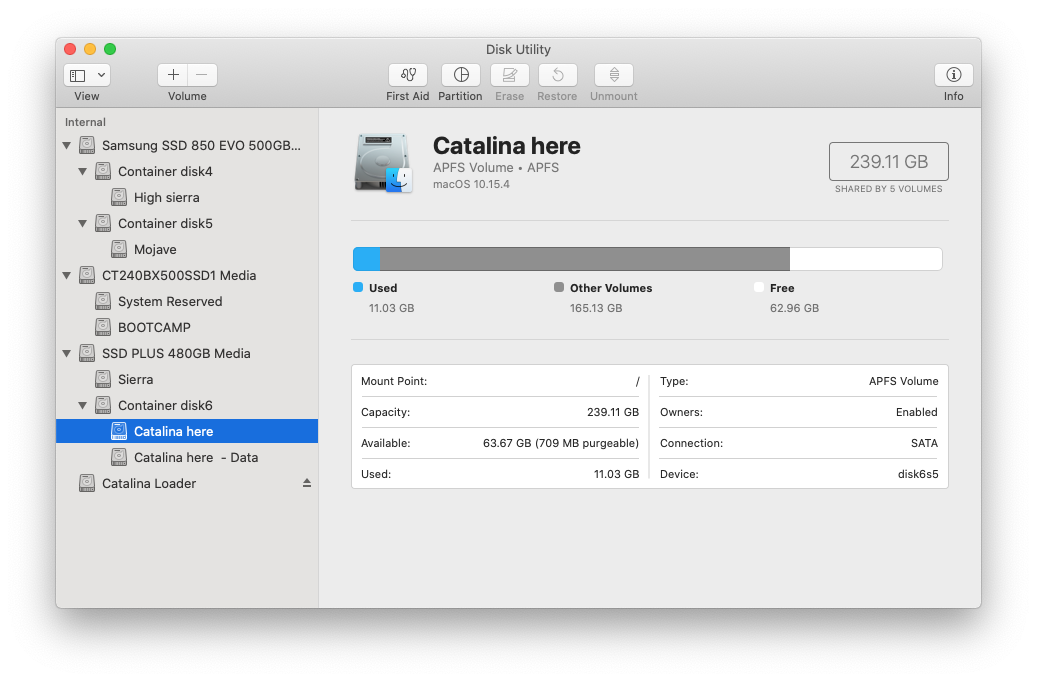Click the Erase toolbar icon

(x=509, y=75)
